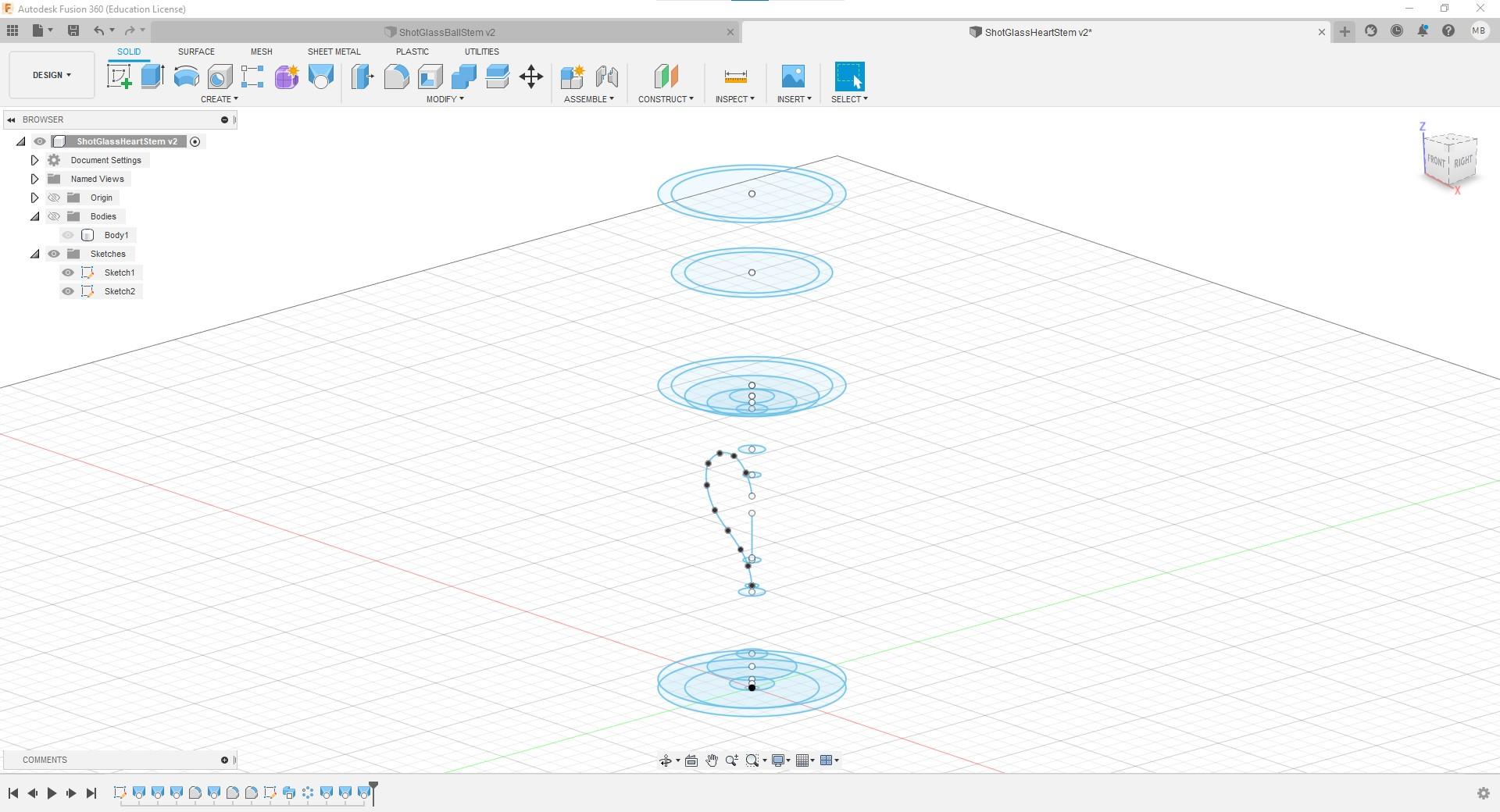
Task: Click the Create Form purple icon
Action: (x=287, y=77)
